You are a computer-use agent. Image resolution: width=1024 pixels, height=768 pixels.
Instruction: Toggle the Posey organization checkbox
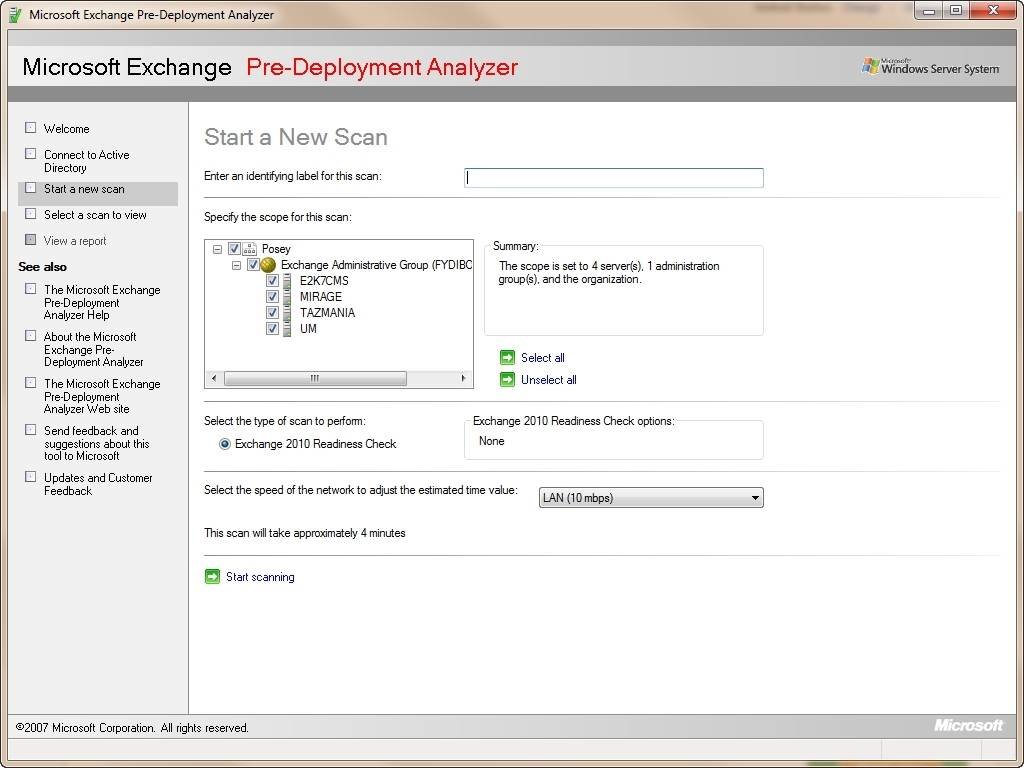234,249
